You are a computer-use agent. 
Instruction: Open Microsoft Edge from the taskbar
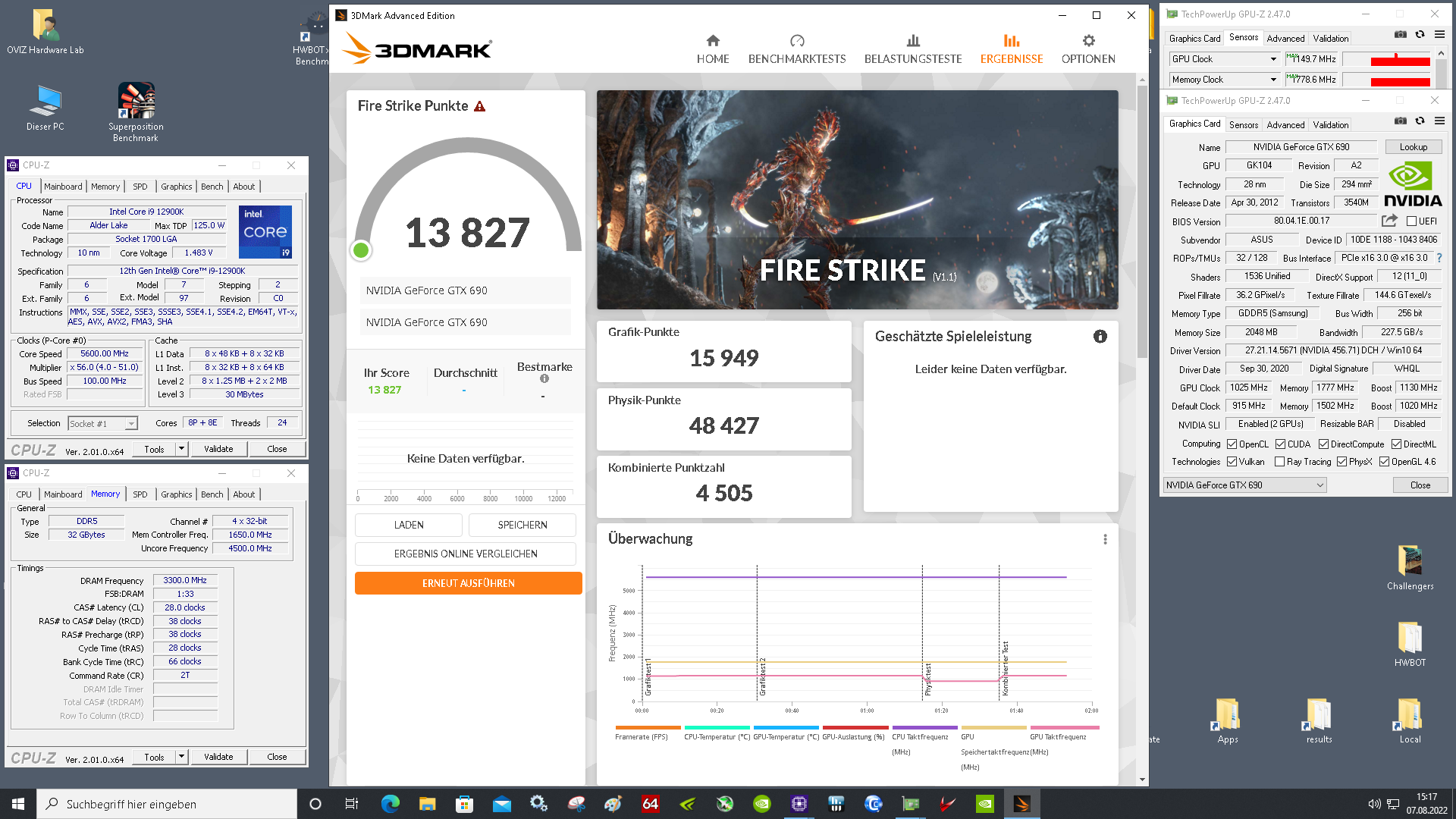[390, 804]
